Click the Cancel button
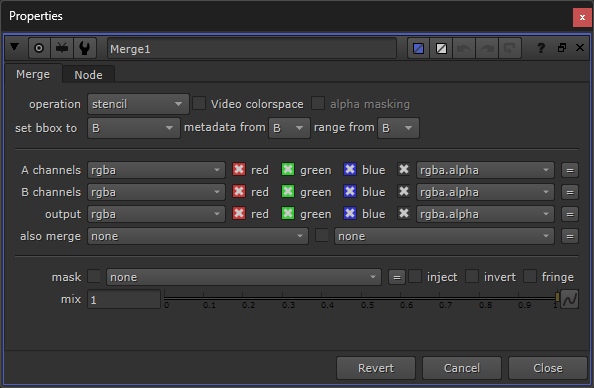The height and width of the screenshot is (388, 594). [x=462, y=368]
